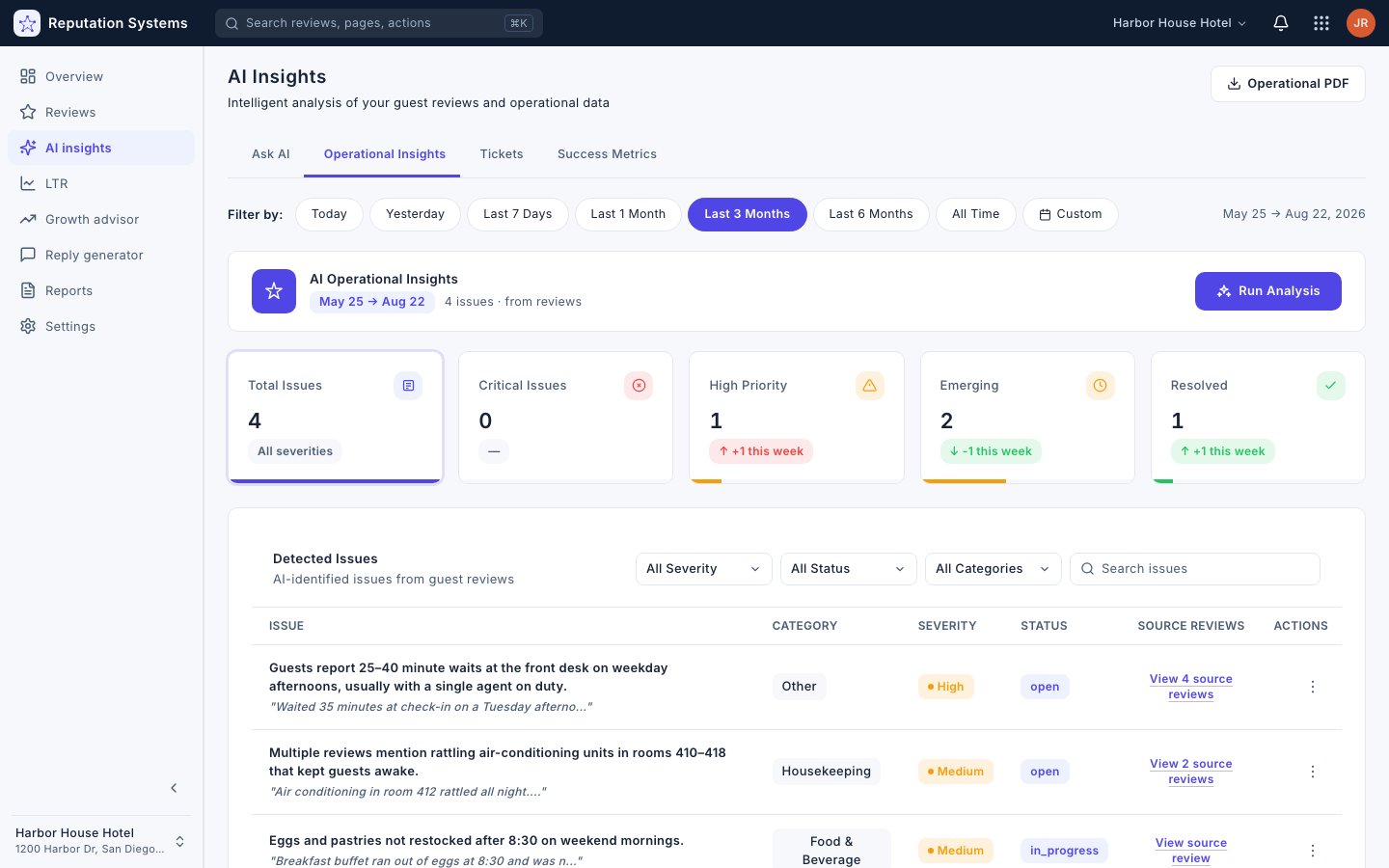Open Settings in the sidebar
Viewport: 1389px width, 868px height.
101,326
